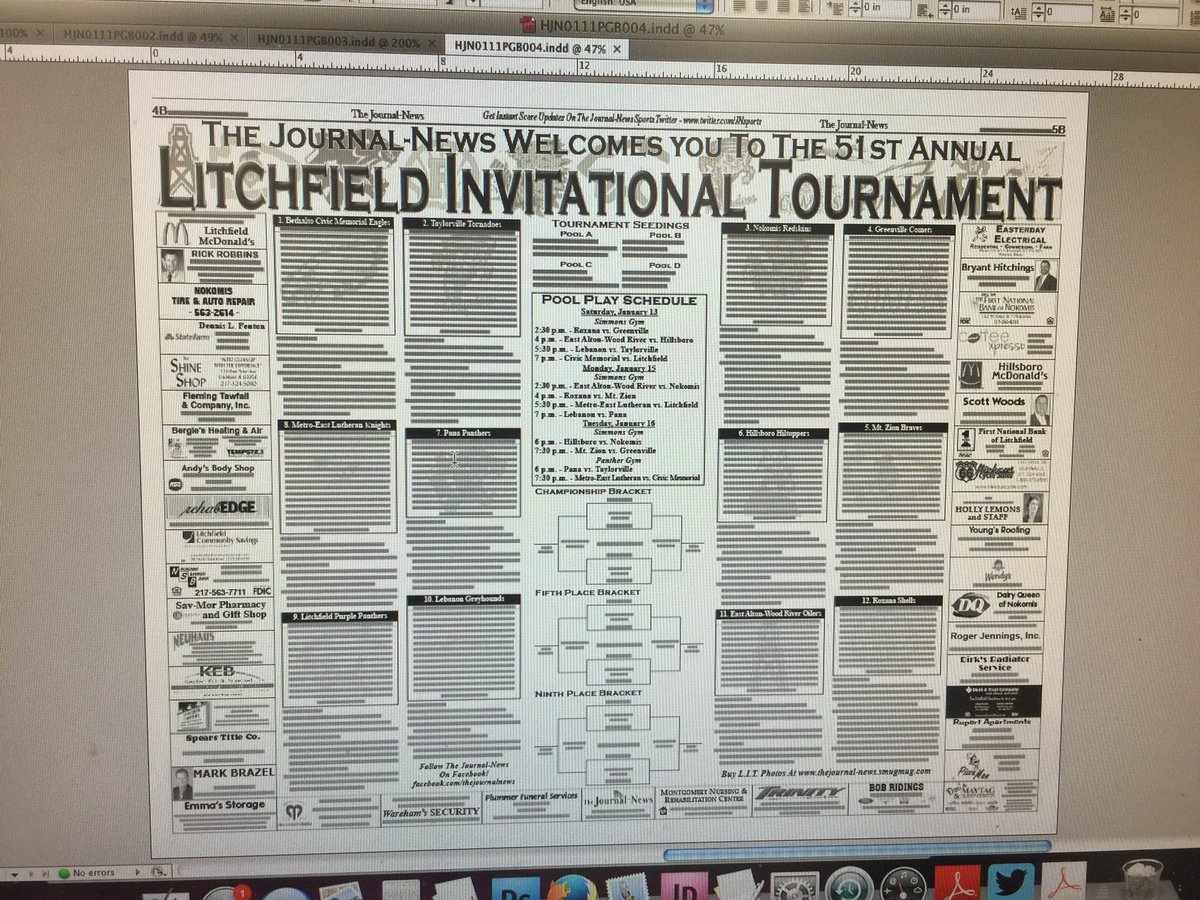This screenshot has width=1200, height=900.
Task: Click the right indent '0 in' field
Action: click(x=976, y=10)
